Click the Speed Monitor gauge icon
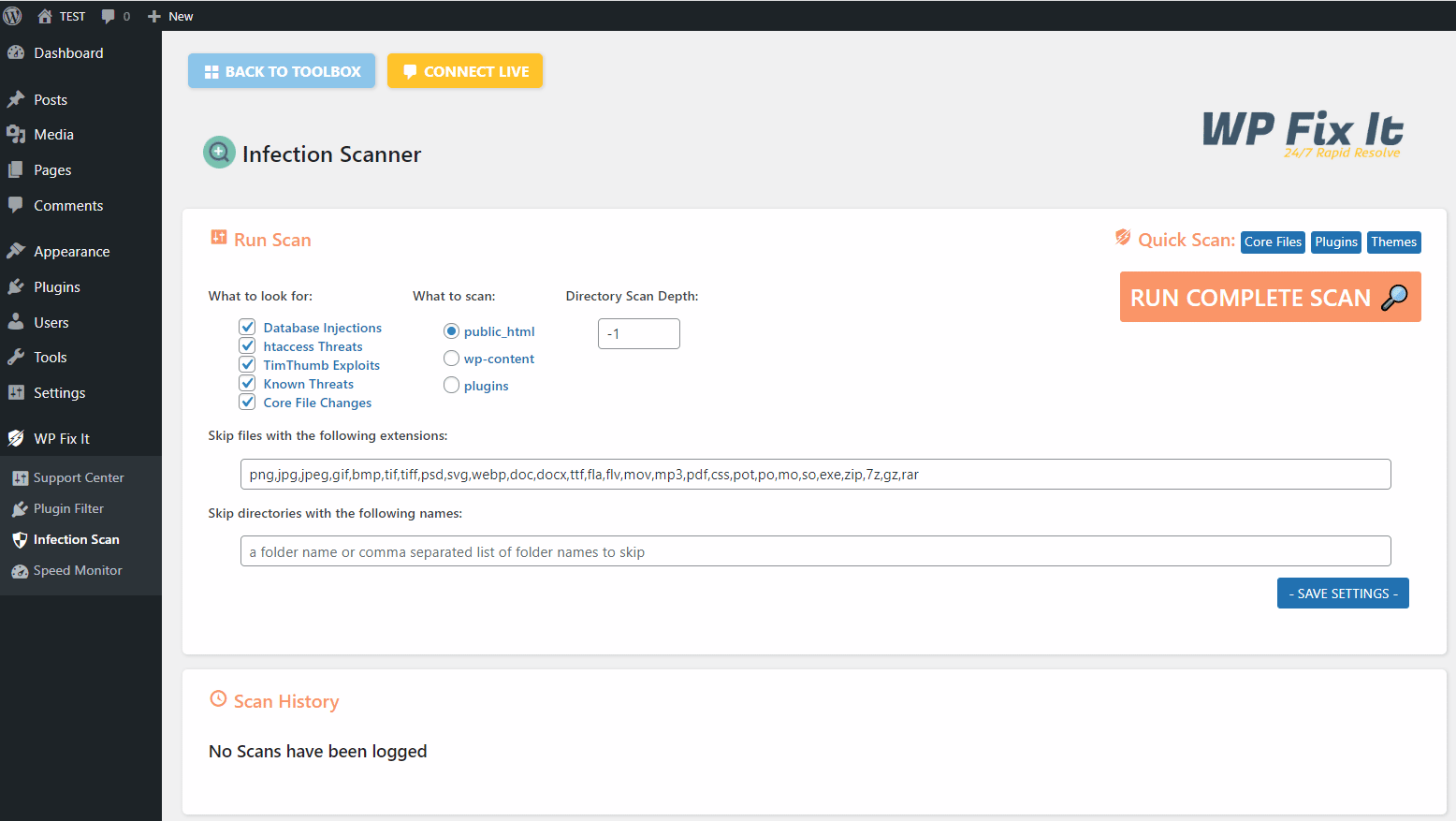1456x821 pixels. (20, 571)
